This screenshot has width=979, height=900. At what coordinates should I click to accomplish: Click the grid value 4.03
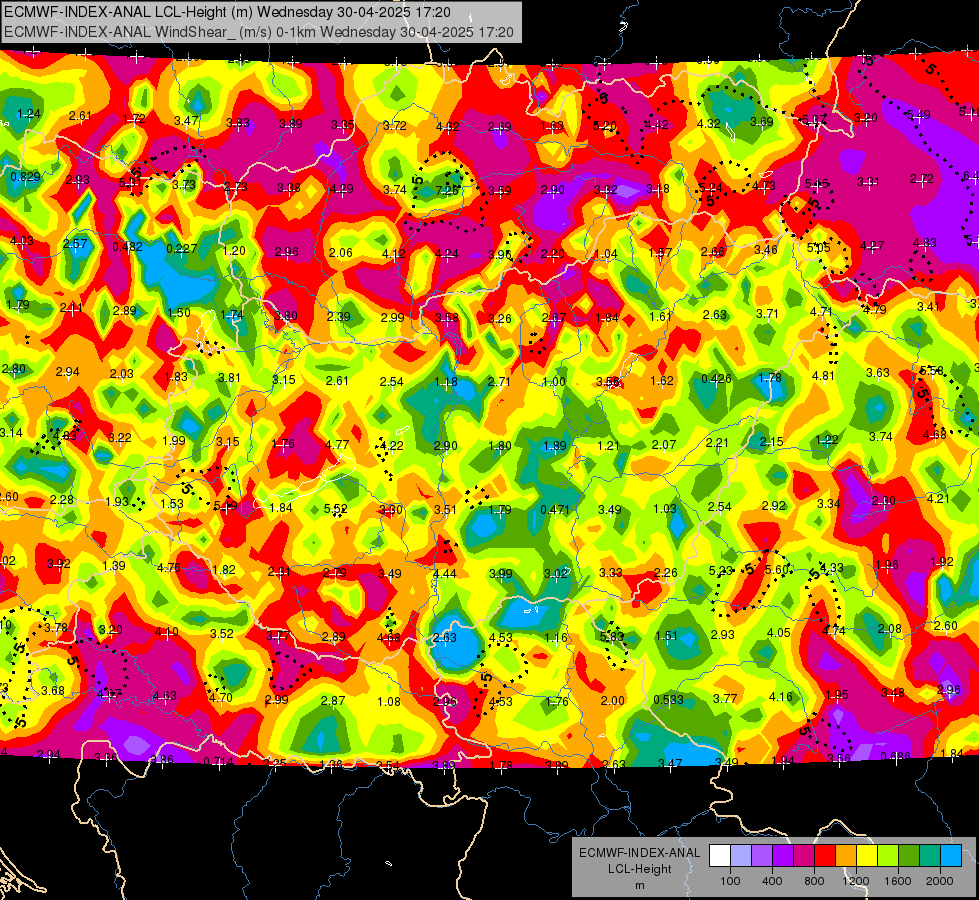pyautogui.click(x=21, y=240)
